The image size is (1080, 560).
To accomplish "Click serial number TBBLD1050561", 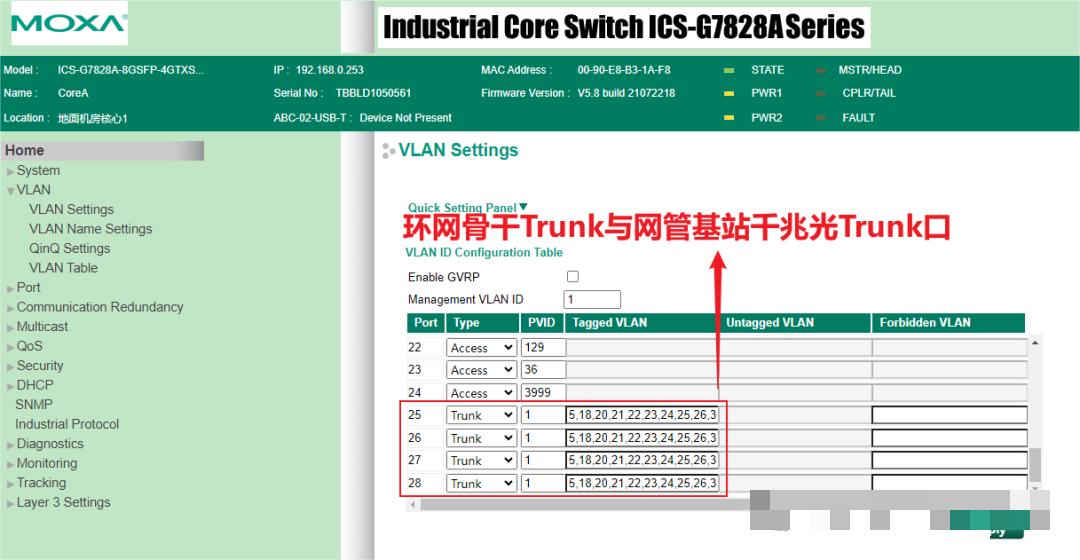I will (x=373, y=93).
